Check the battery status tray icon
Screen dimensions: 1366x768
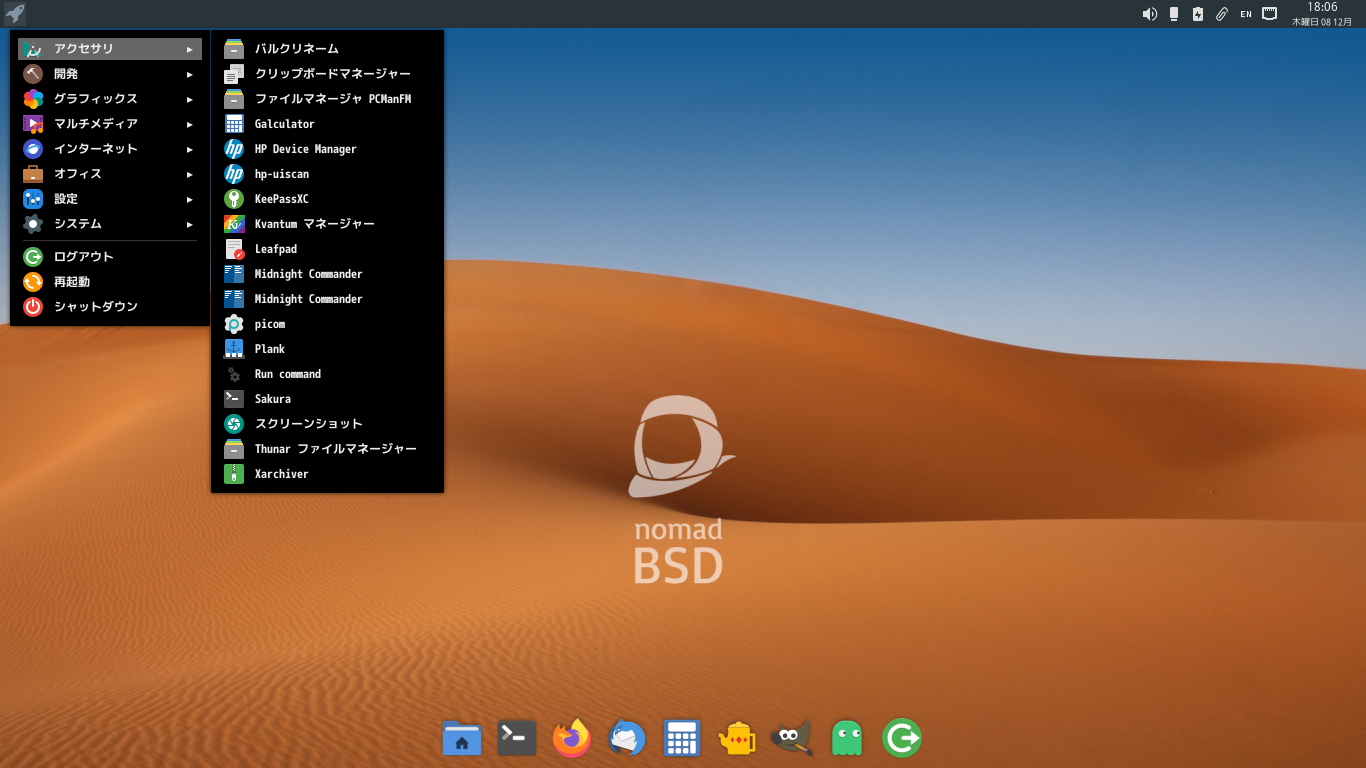(x=1198, y=14)
